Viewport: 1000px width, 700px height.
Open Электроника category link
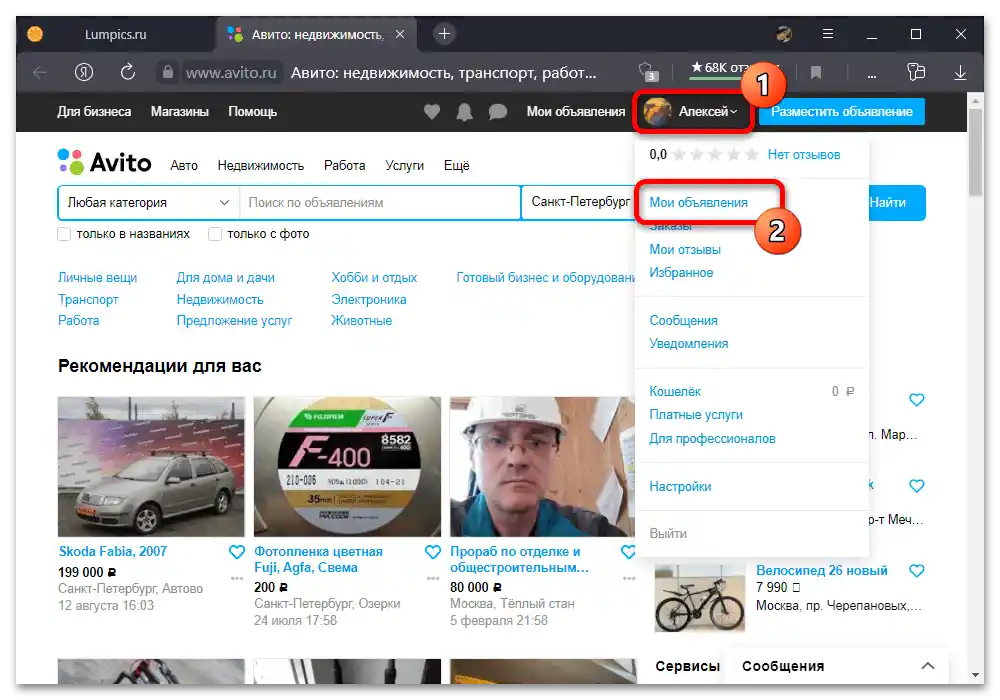(369, 299)
